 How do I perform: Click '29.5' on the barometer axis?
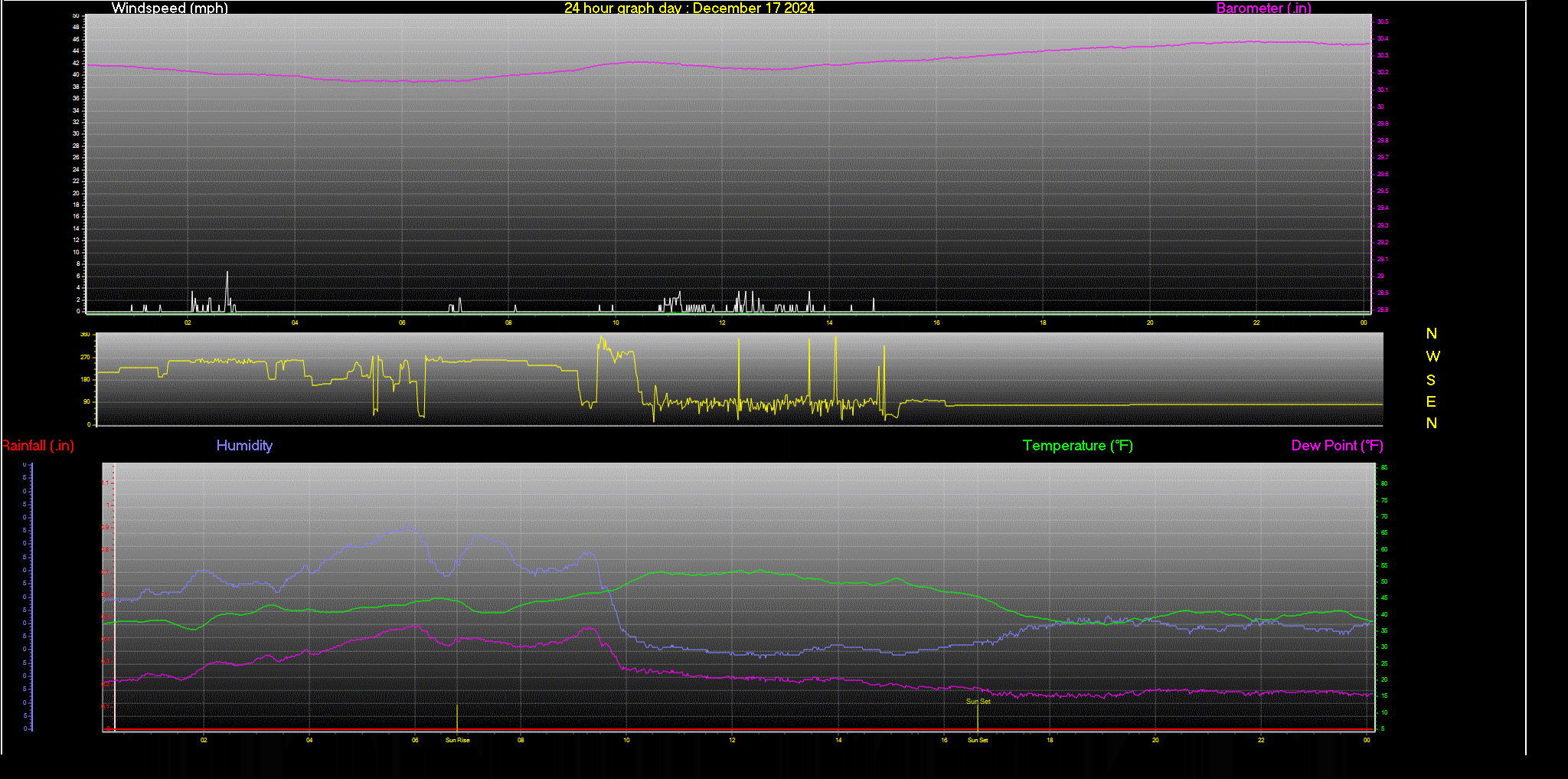[1383, 191]
